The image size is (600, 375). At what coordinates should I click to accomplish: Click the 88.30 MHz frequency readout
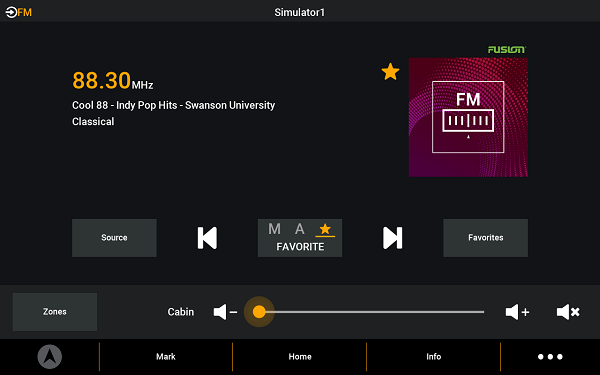tap(112, 81)
